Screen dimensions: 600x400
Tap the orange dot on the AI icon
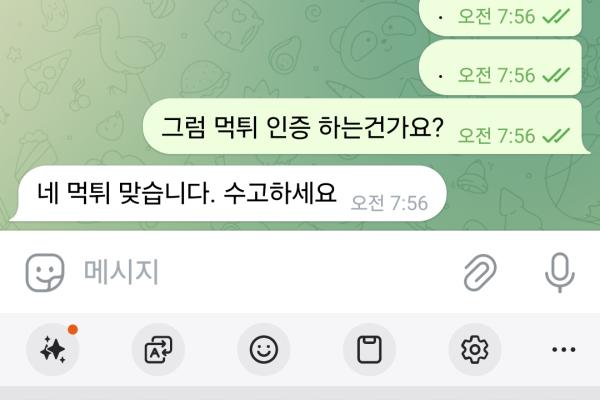coord(73,330)
